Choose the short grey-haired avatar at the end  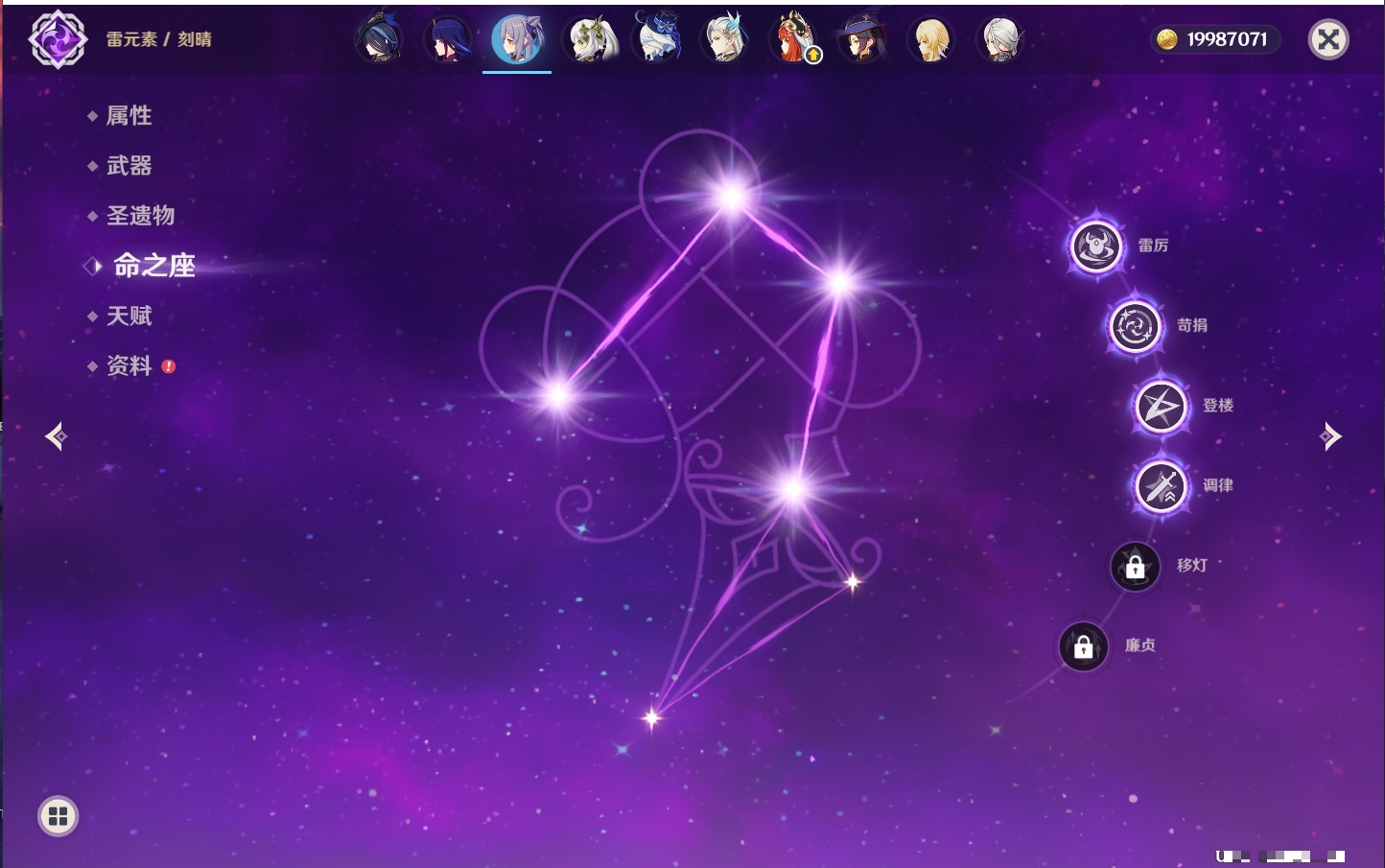[1000, 39]
